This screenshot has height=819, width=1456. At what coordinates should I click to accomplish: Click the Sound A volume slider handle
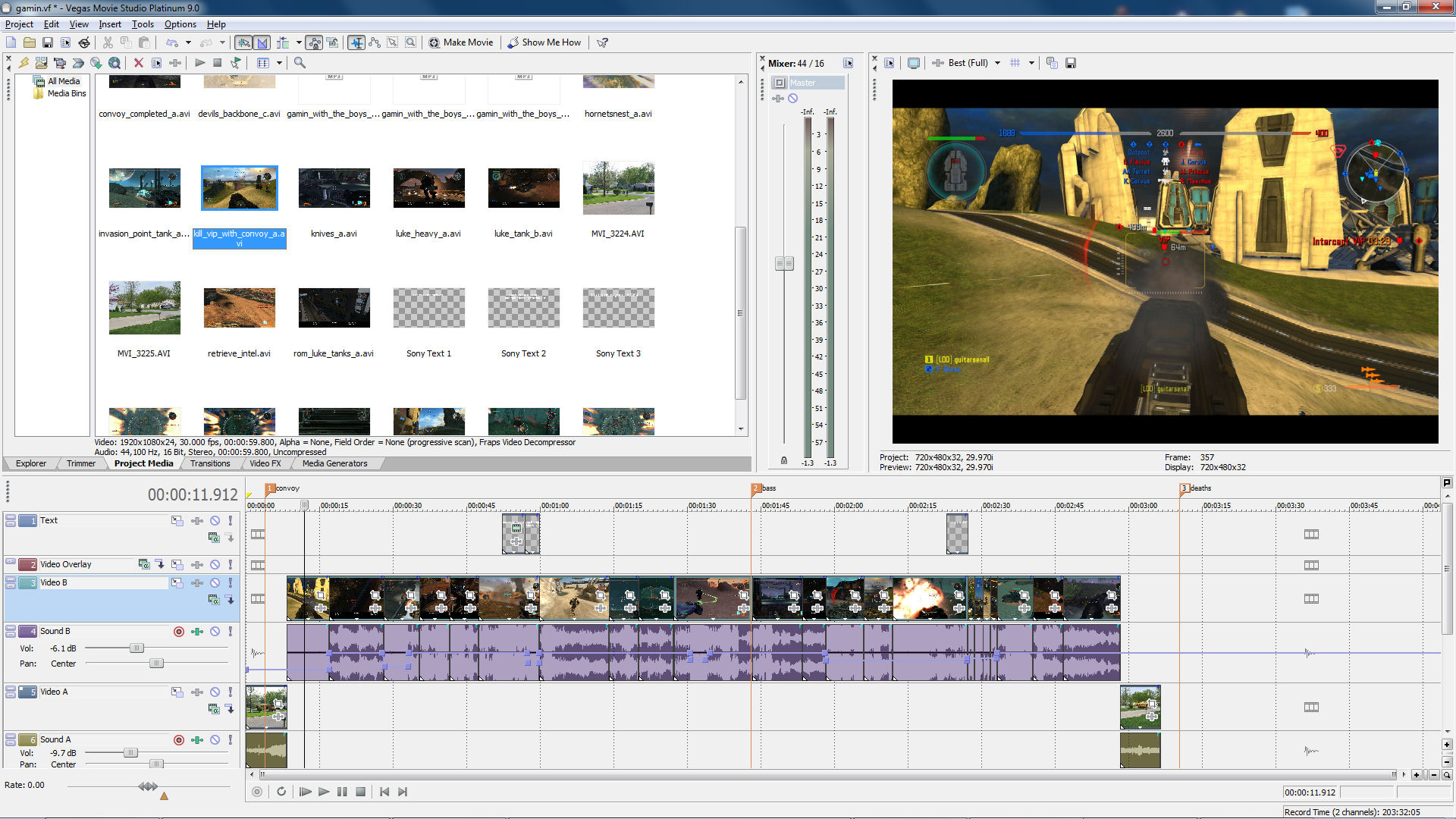tap(130, 753)
